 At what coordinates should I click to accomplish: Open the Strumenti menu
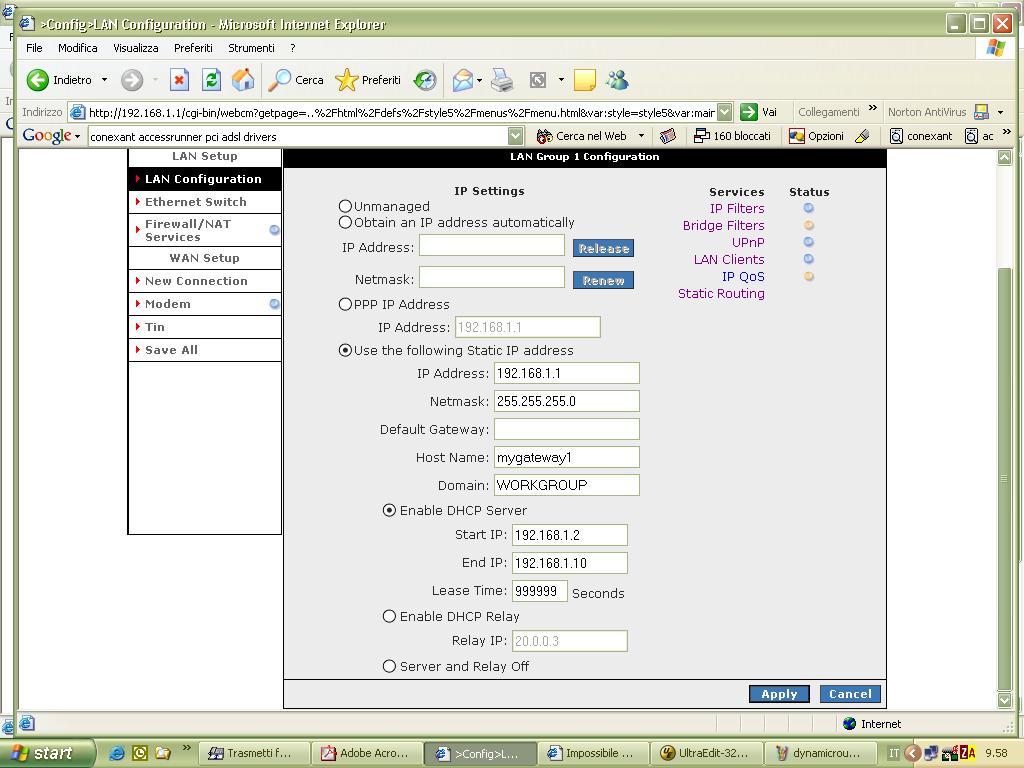(251, 48)
